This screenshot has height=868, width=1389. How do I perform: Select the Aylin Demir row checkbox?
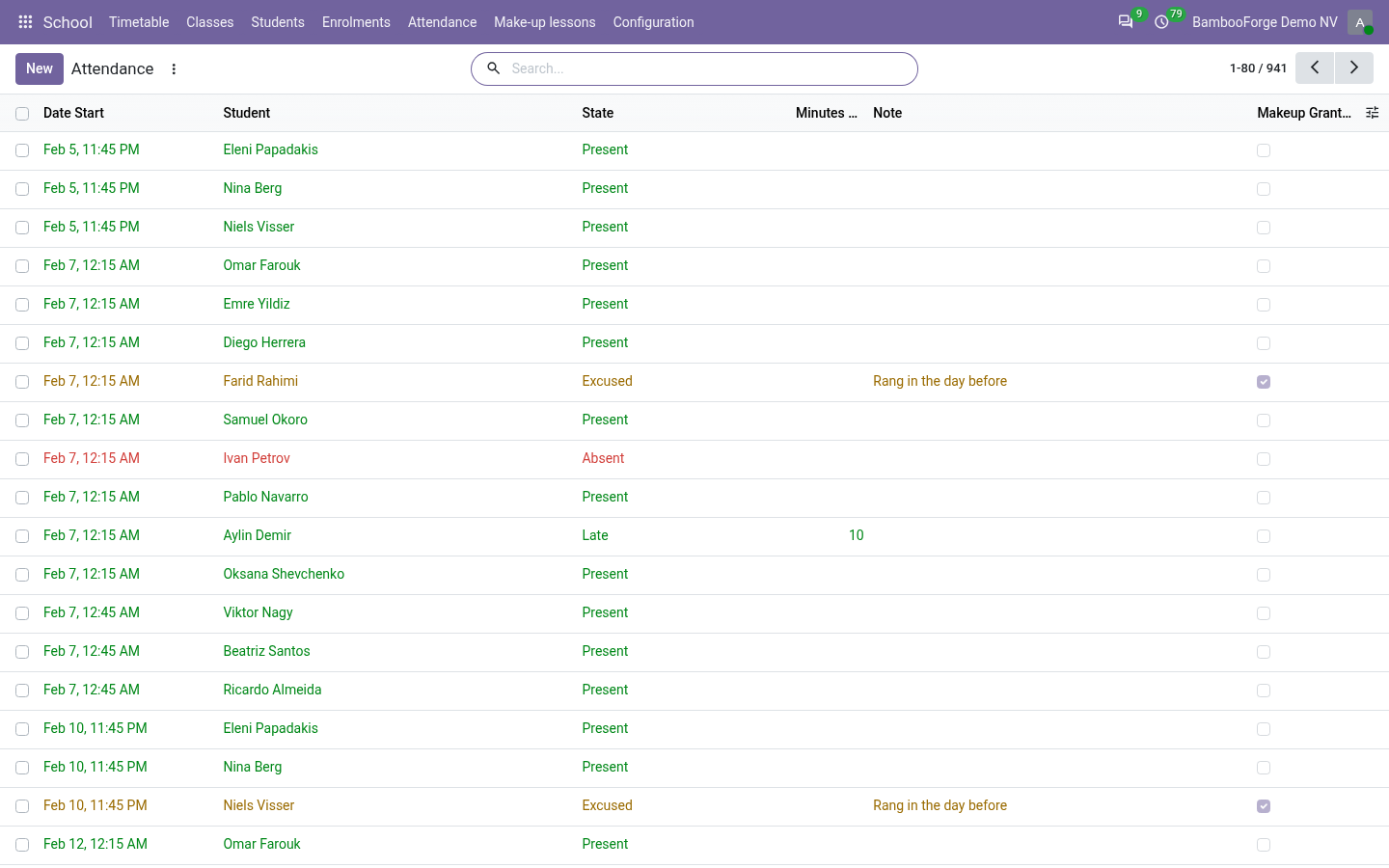click(x=22, y=536)
